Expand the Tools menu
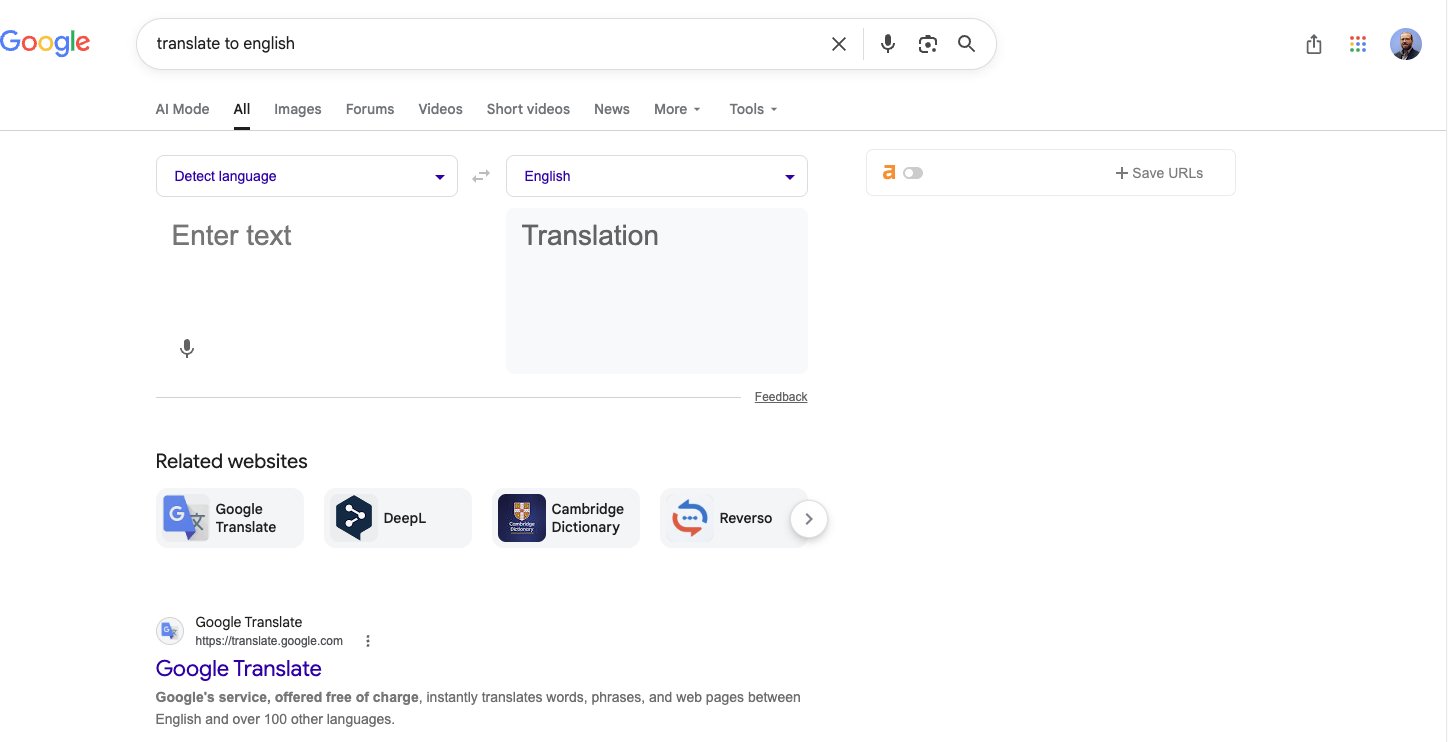The height and width of the screenshot is (742, 1448). tap(753, 109)
